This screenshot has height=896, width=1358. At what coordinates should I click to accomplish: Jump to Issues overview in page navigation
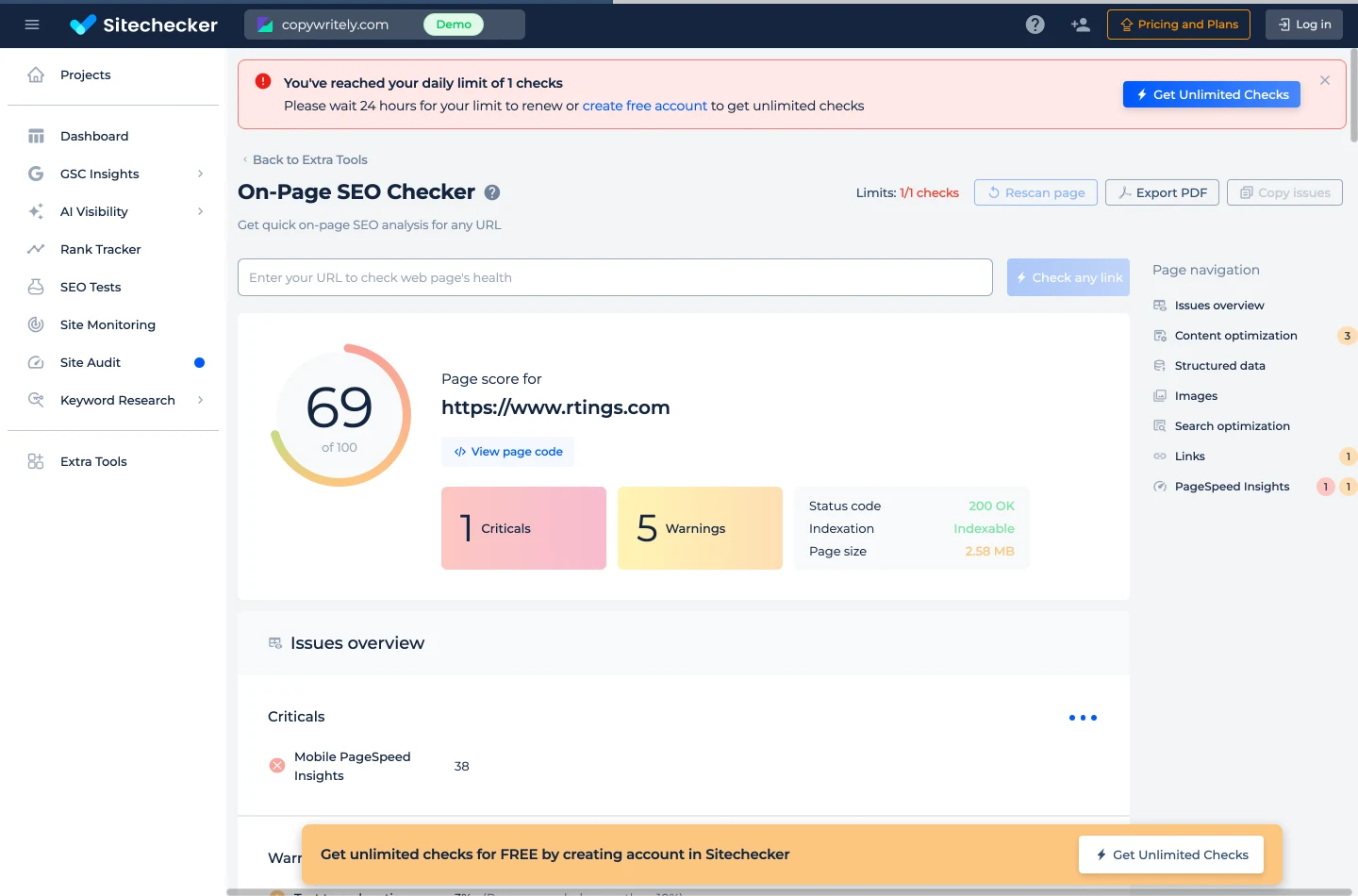[x=1218, y=306]
